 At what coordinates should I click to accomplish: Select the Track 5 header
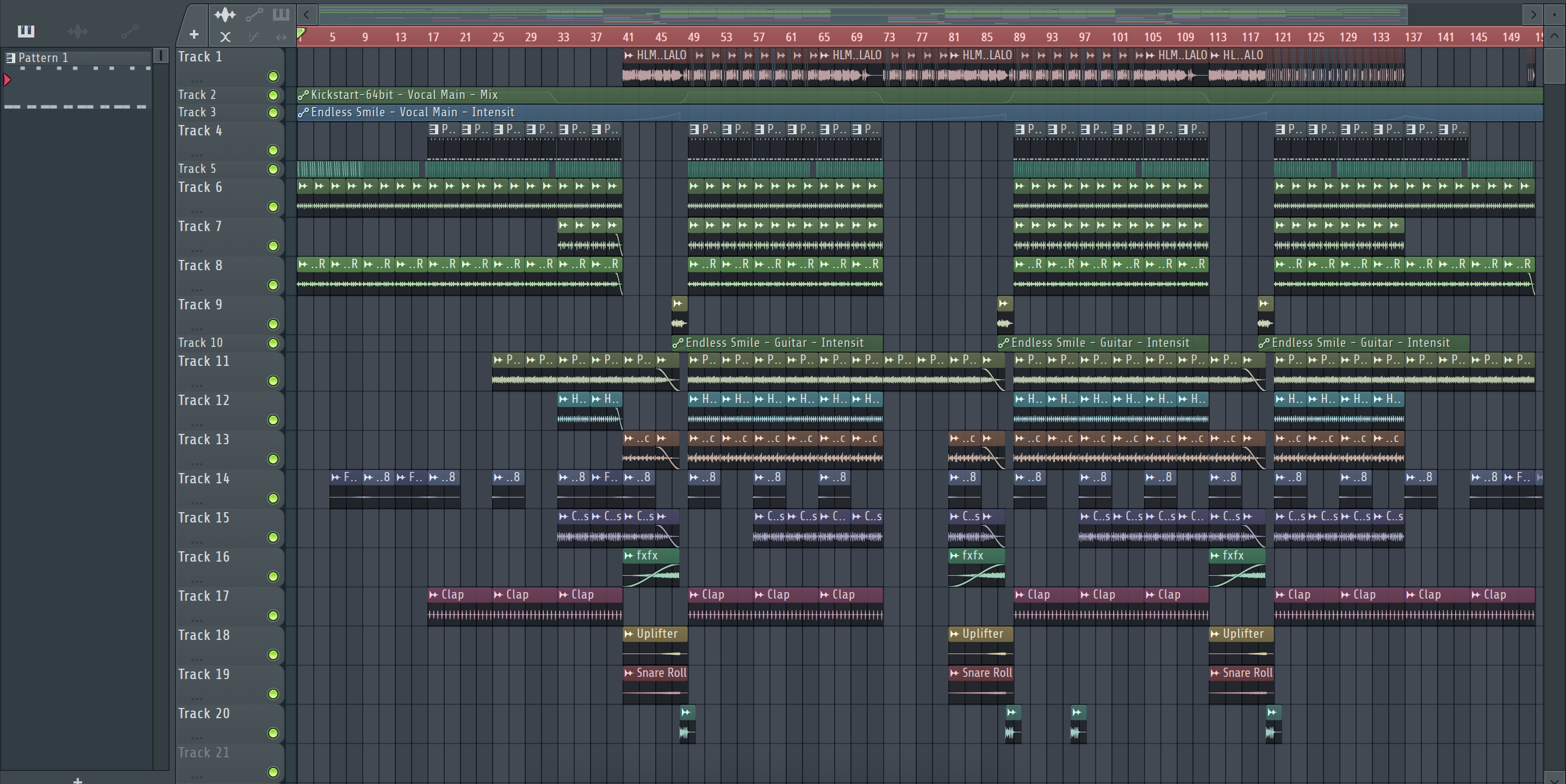coord(230,169)
